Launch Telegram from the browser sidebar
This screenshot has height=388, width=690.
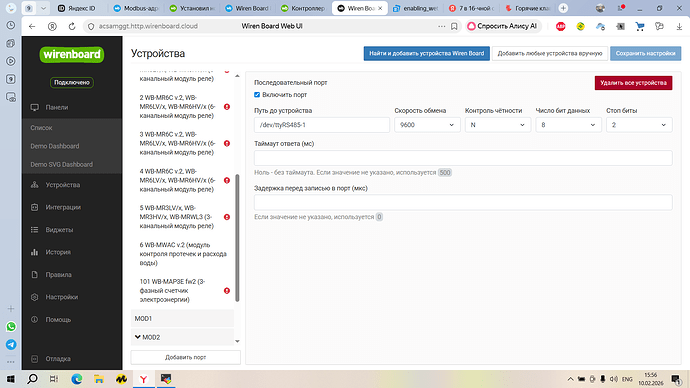pos(11,344)
